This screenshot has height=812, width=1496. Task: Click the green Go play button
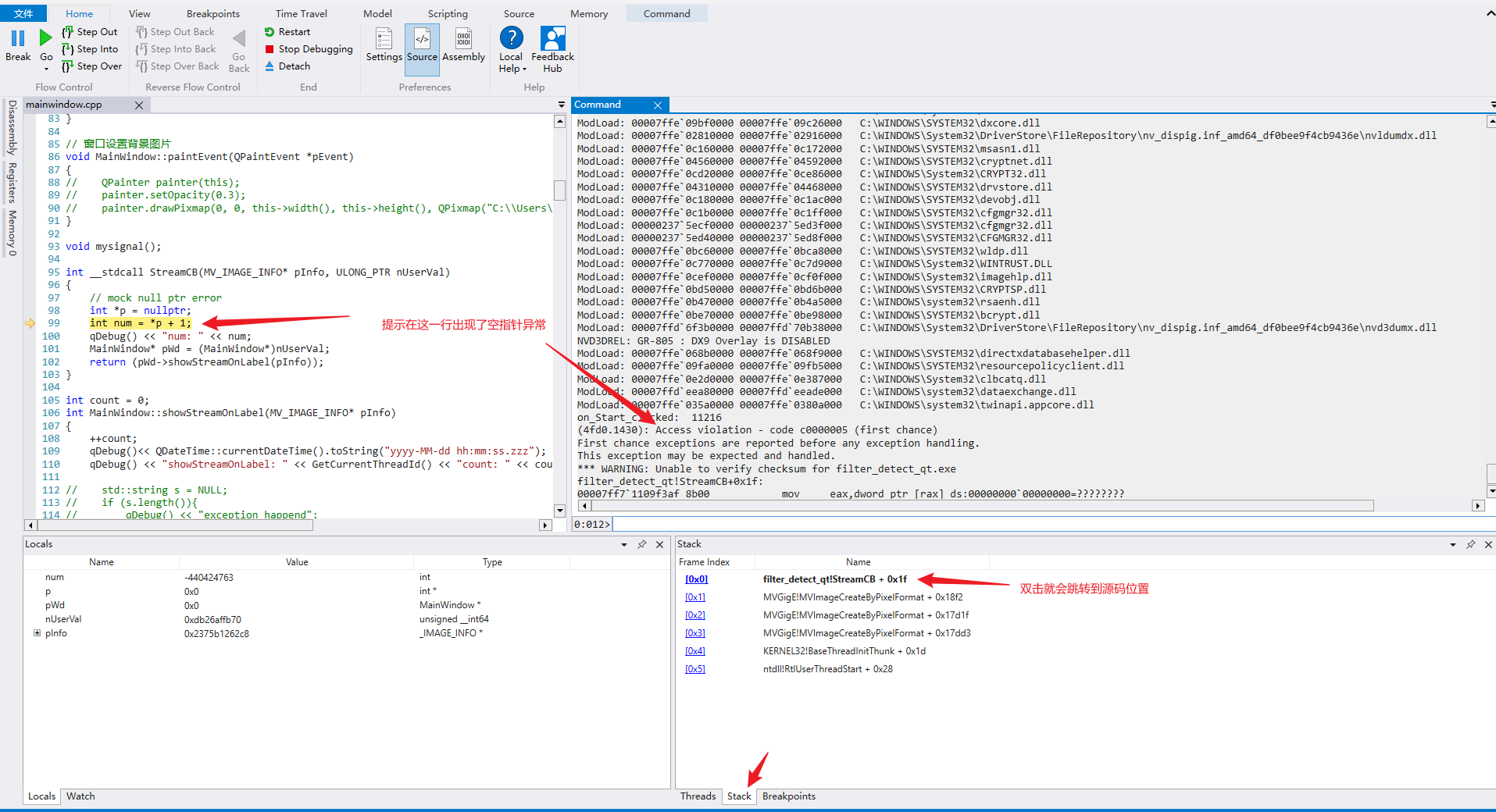point(46,37)
